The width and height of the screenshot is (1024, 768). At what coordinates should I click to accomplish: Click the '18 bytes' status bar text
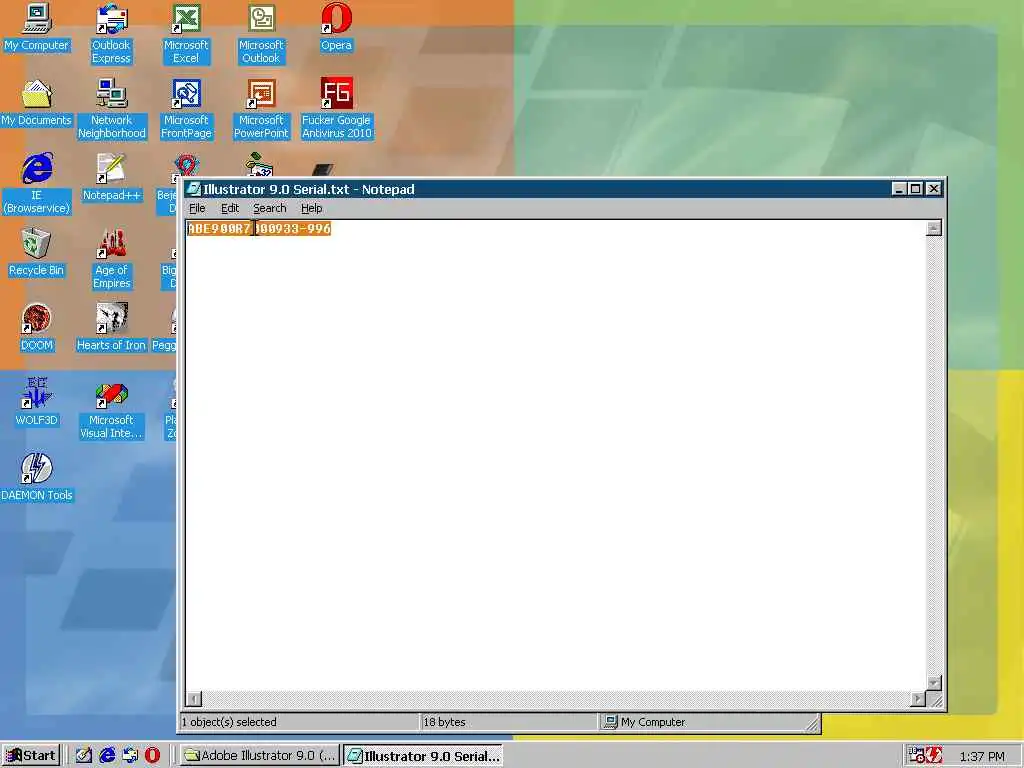click(444, 722)
